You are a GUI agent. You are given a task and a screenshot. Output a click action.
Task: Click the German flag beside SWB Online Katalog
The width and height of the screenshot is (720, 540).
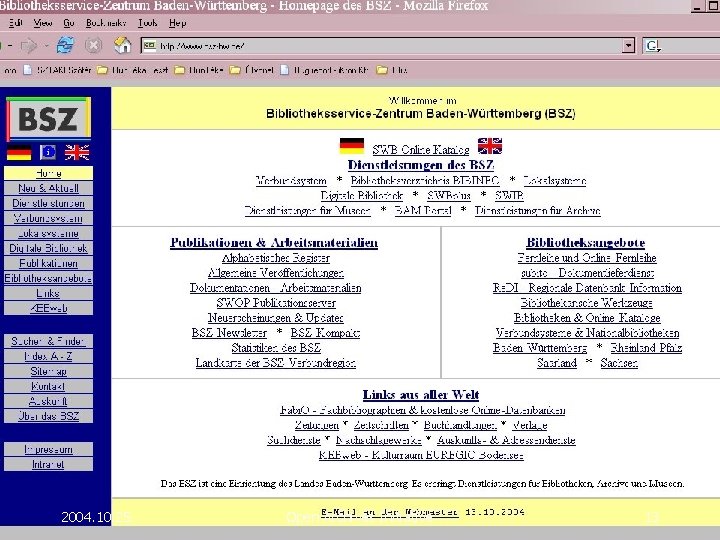[x=352, y=146]
